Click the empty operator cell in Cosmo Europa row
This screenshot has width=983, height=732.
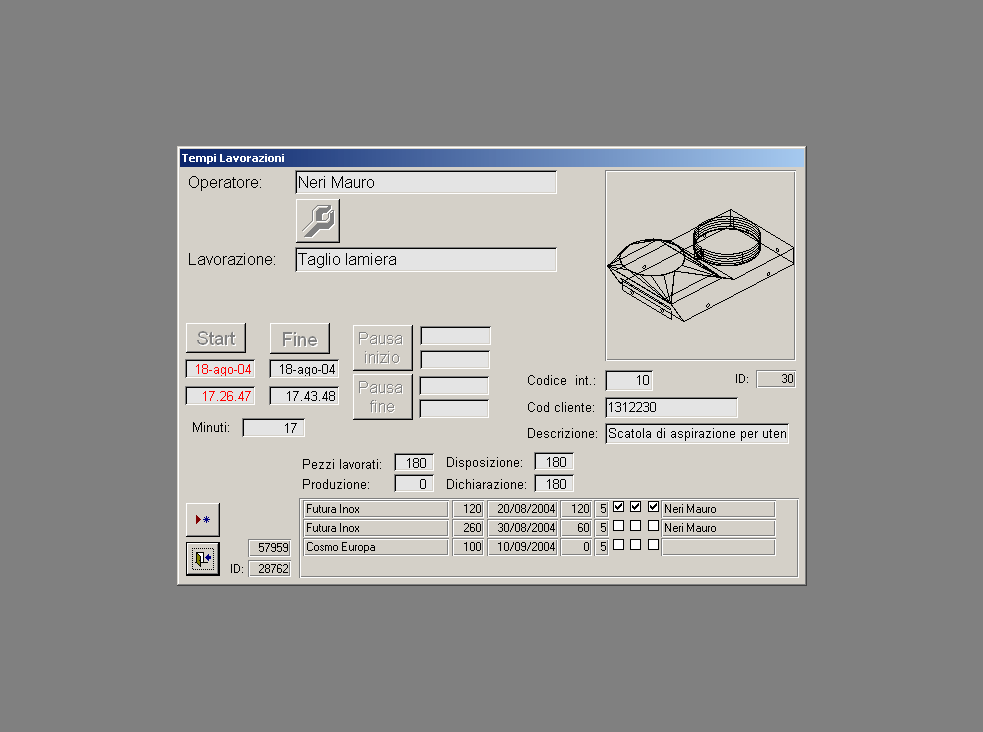click(718, 547)
